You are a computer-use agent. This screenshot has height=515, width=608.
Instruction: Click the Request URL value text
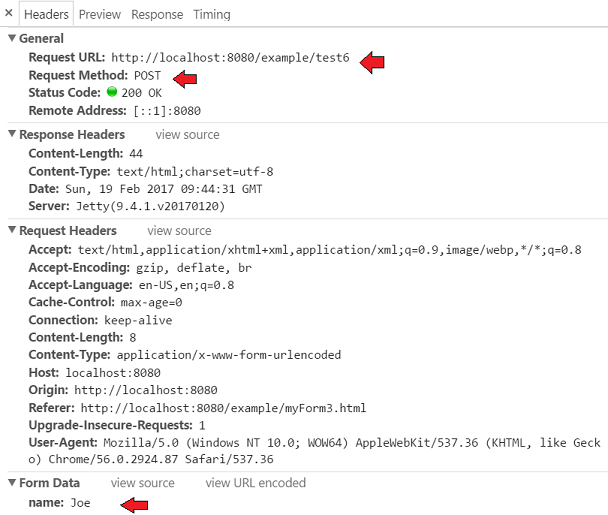[x=230, y=58]
